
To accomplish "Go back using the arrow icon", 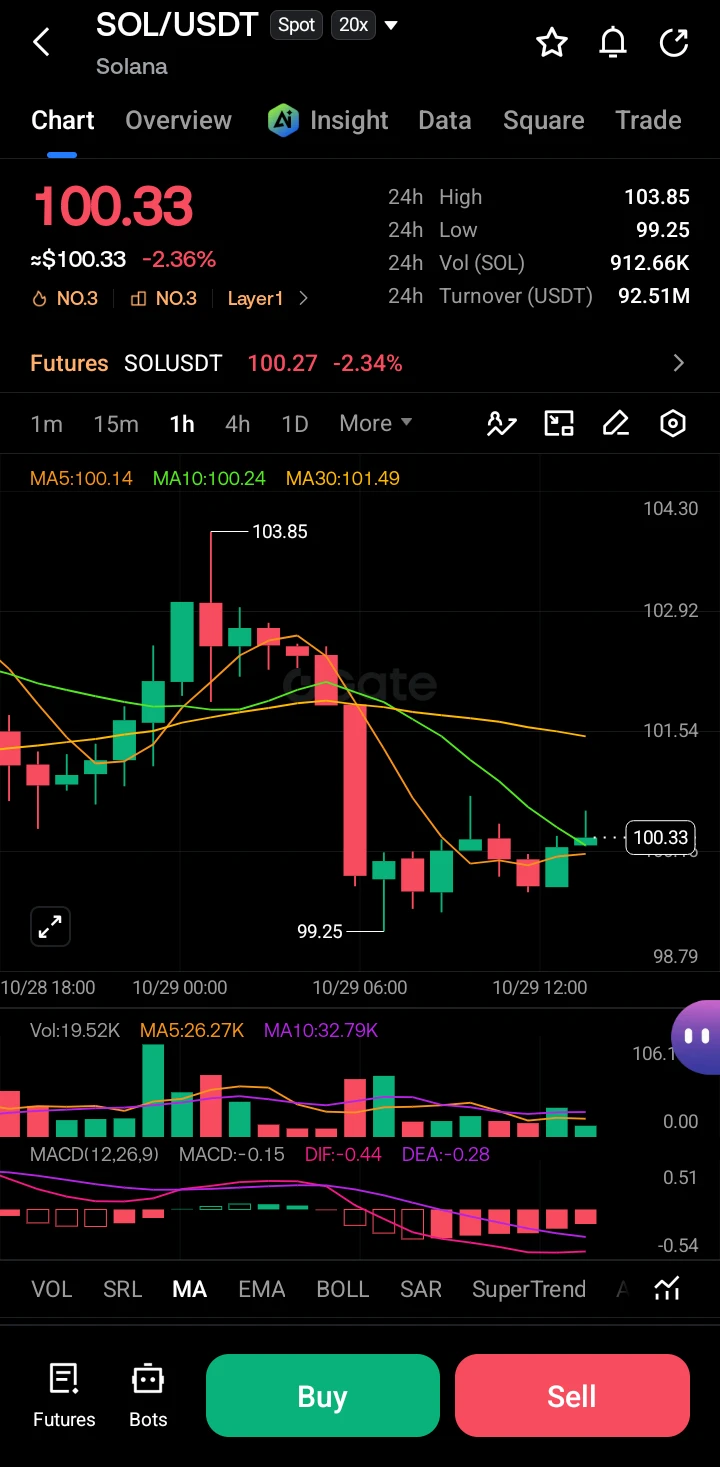I will point(41,42).
